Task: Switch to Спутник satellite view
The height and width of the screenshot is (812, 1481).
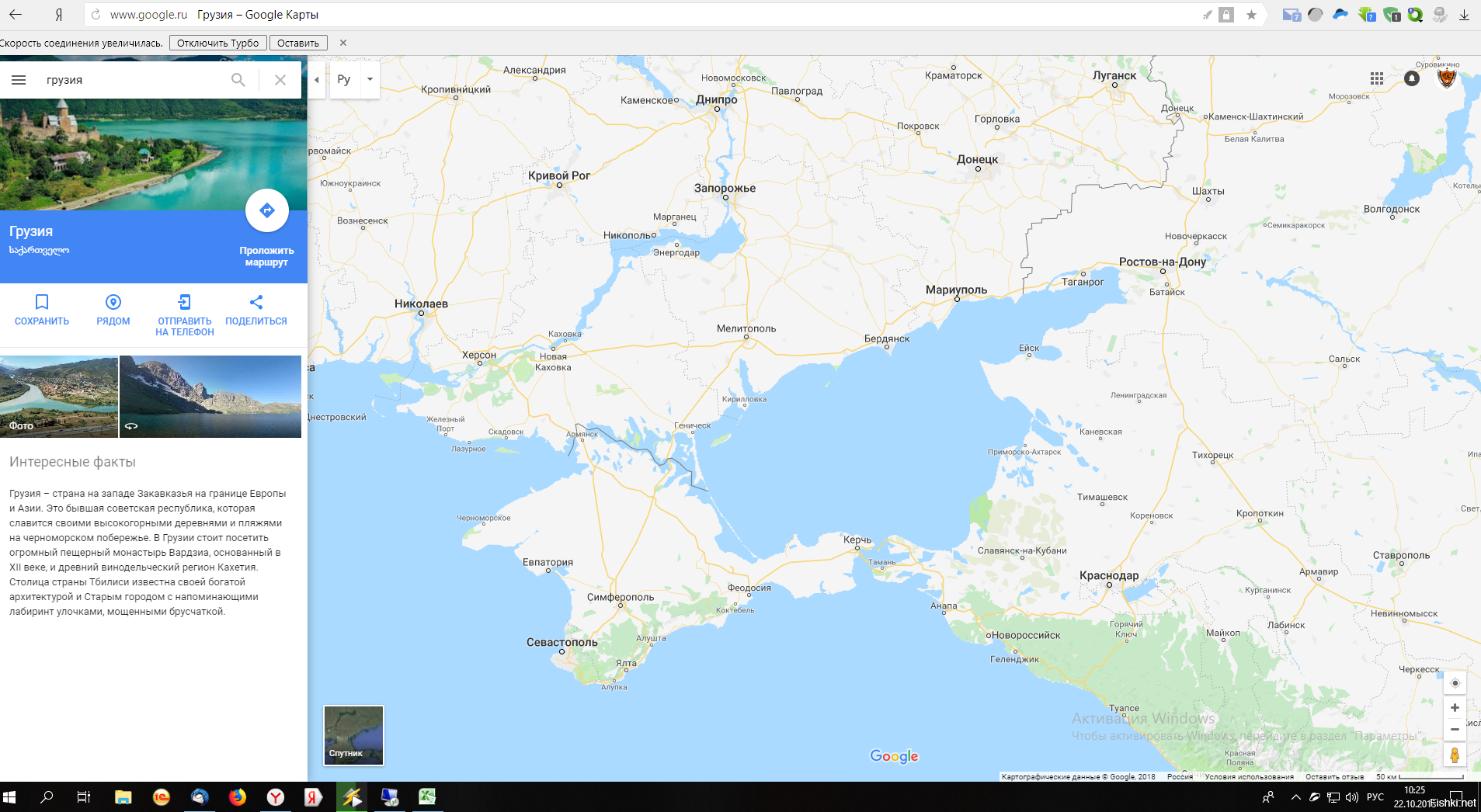Action: tap(353, 735)
